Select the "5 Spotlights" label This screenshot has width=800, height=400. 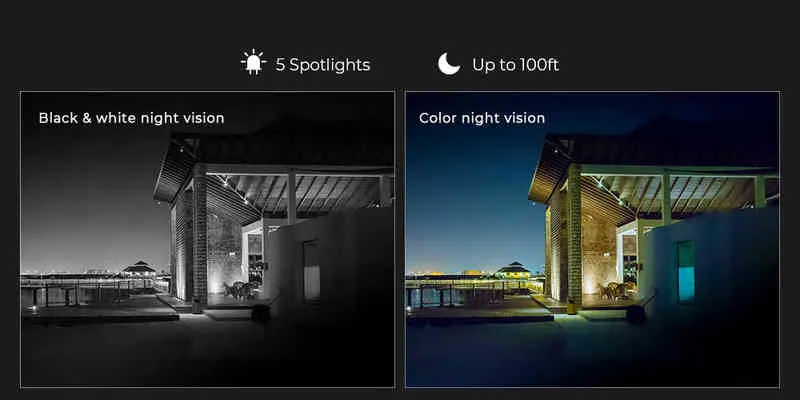pos(323,65)
